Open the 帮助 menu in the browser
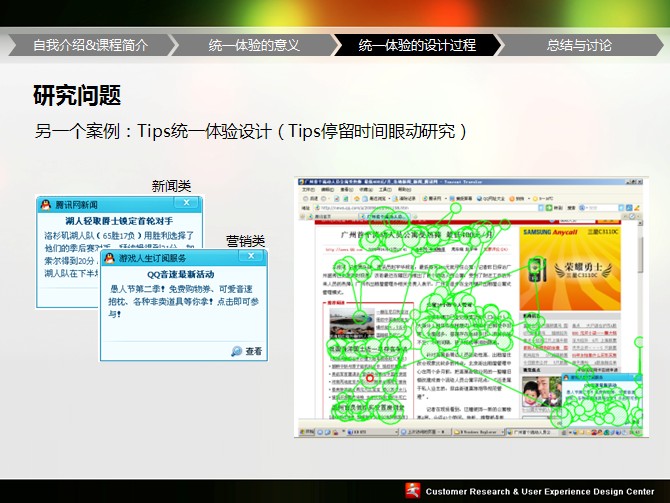The height and width of the screenshot is (503, 670). 405,189
